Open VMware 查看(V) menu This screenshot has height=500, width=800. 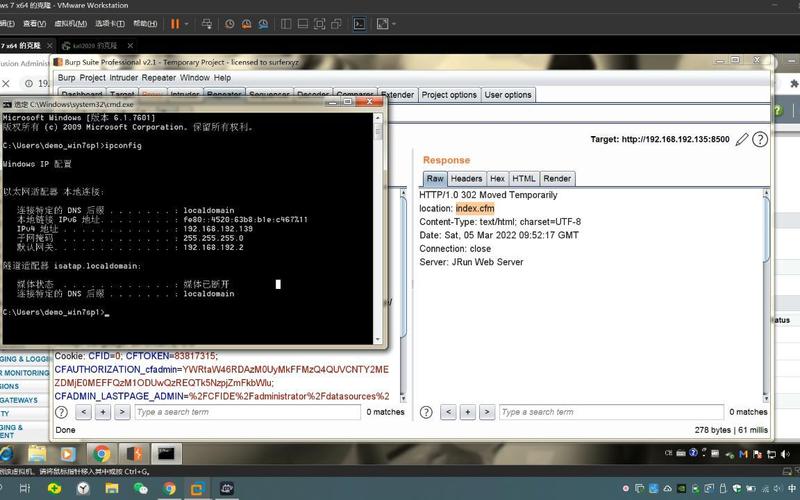point(34,24)
